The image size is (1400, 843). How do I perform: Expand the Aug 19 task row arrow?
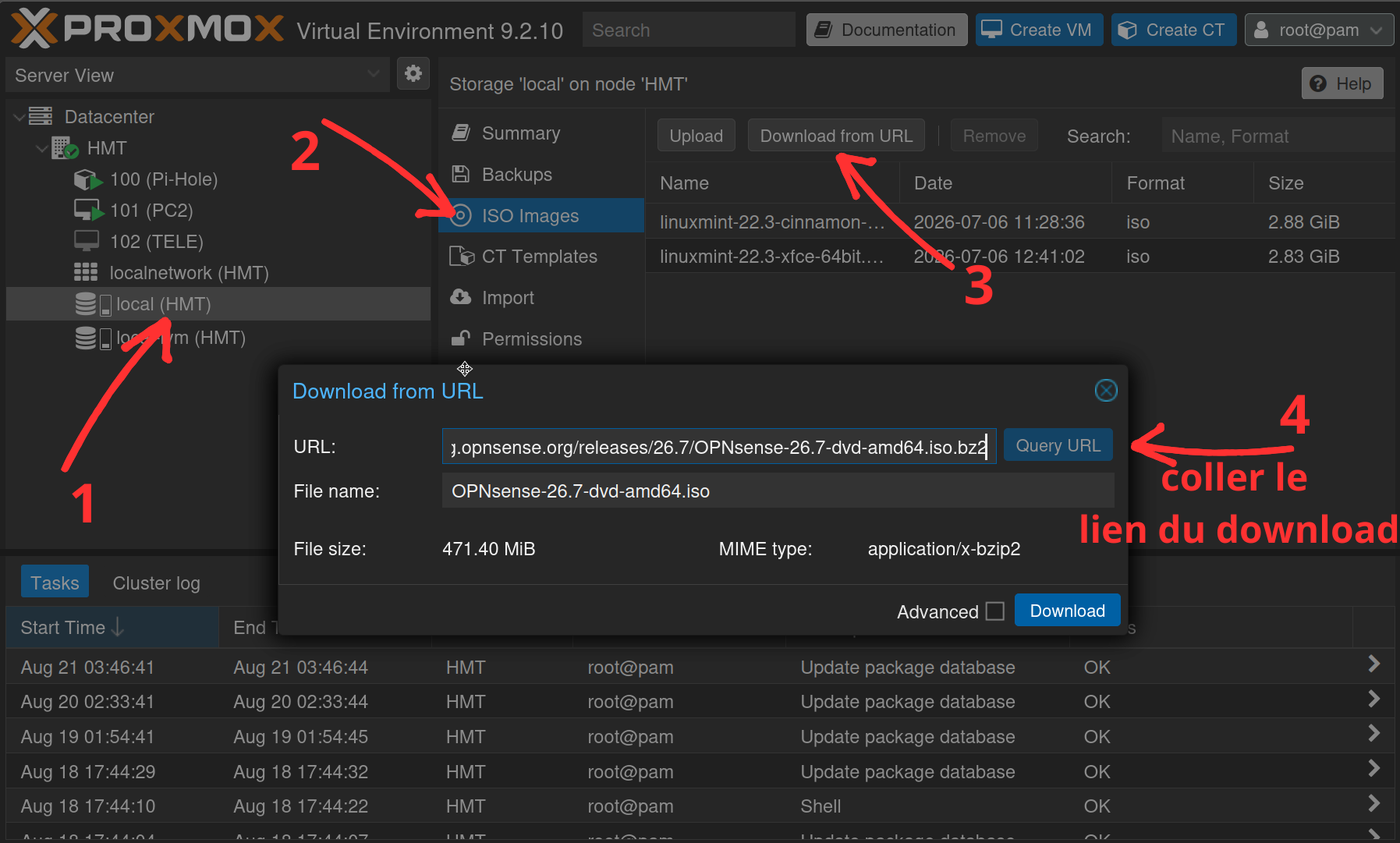pos(1373,733)
